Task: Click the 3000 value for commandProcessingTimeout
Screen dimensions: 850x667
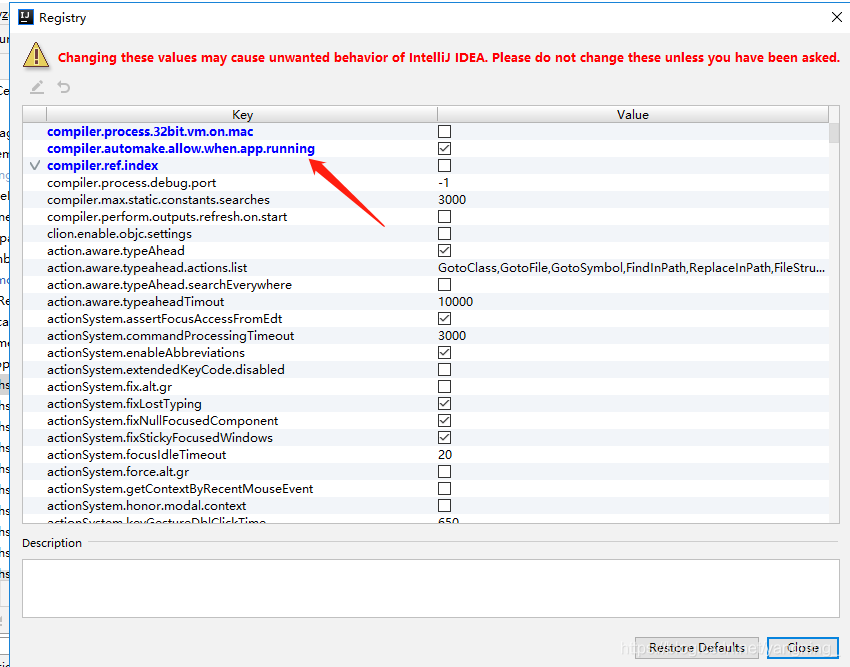Action: click(x=452, y=336)
